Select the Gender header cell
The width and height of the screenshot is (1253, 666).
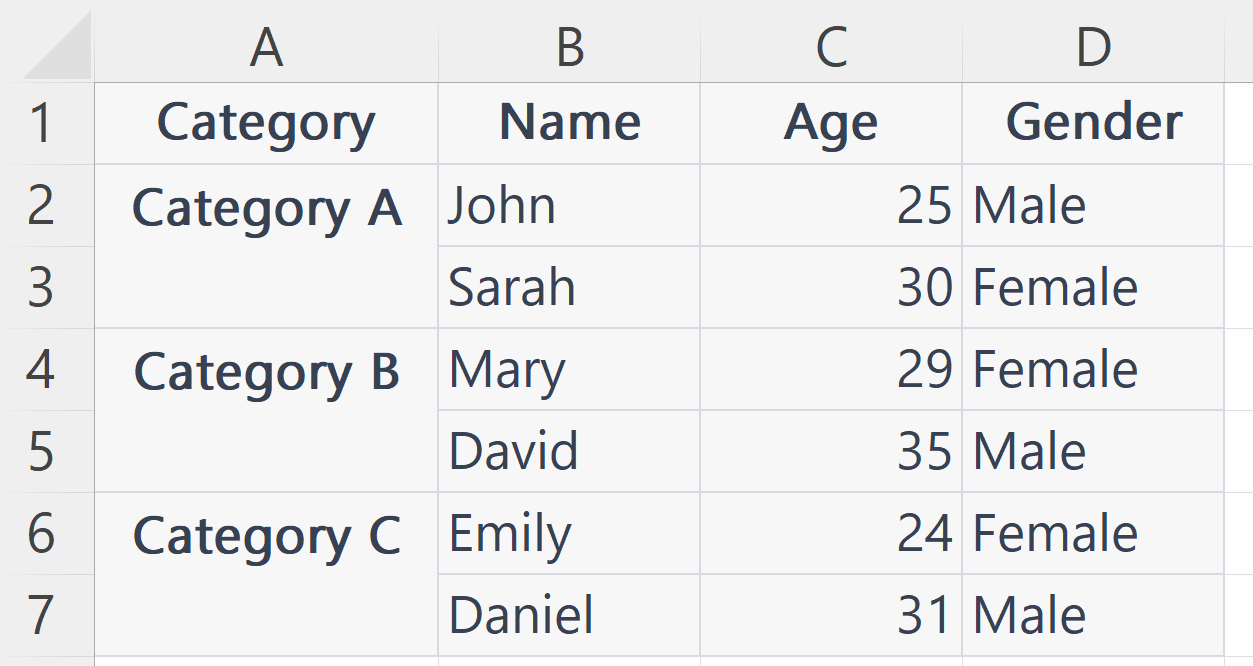1092,122
